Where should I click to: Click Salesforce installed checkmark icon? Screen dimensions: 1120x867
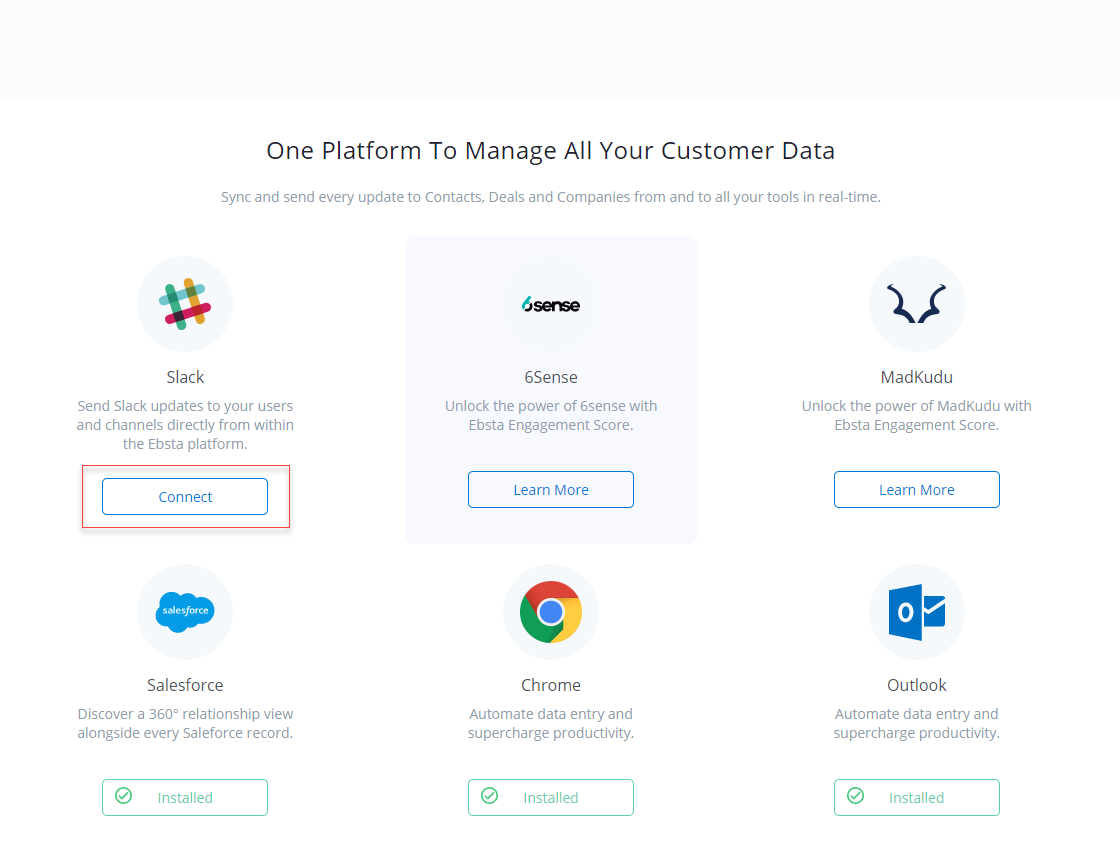pyautogui.click(x=124, y=797)
